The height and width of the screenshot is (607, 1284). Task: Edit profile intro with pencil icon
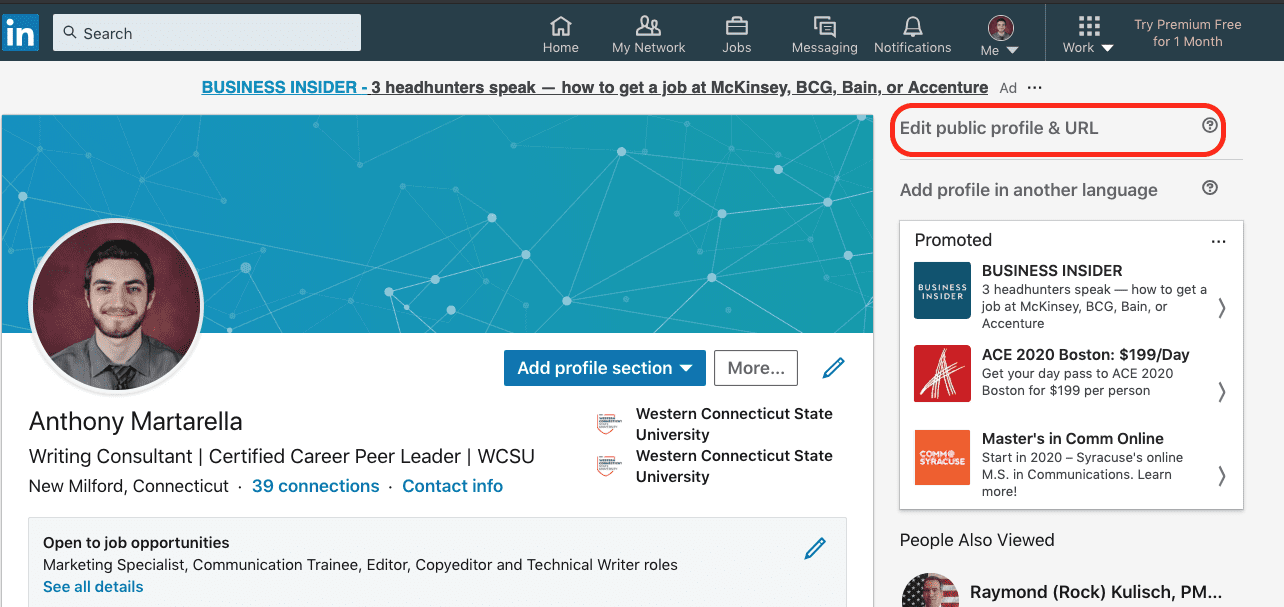pos(833,368)
